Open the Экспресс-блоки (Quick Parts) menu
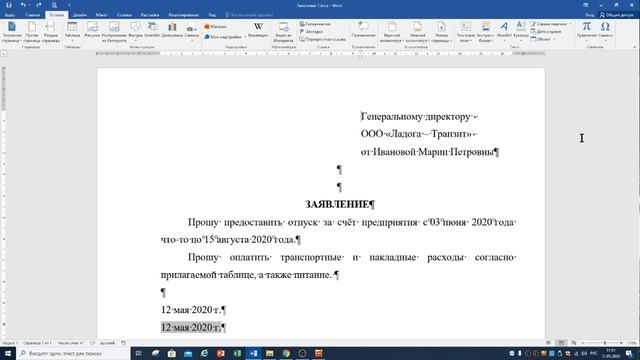640x360 pixels. point(485,32)
